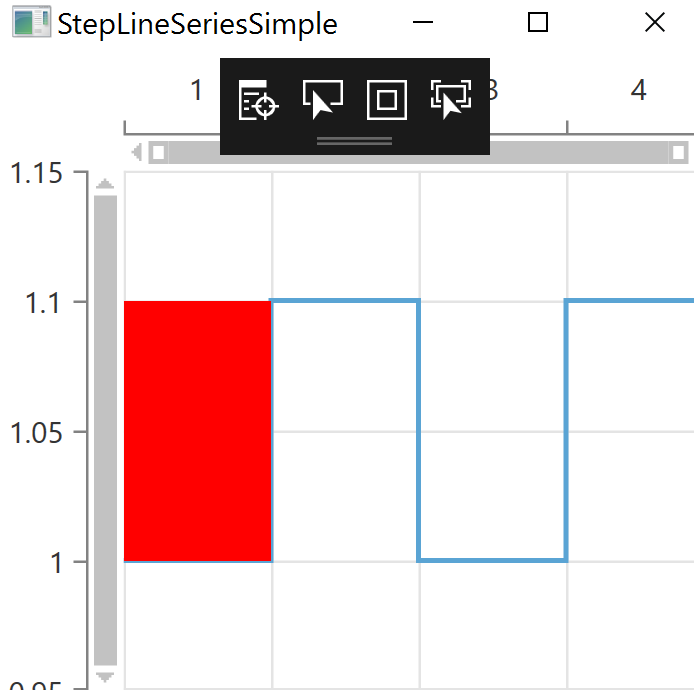Image resolution: width=694 pixels, height=690 pixels.
Task: Open the Live Visual Tree debug tool
Action: (x=258, y=101)
